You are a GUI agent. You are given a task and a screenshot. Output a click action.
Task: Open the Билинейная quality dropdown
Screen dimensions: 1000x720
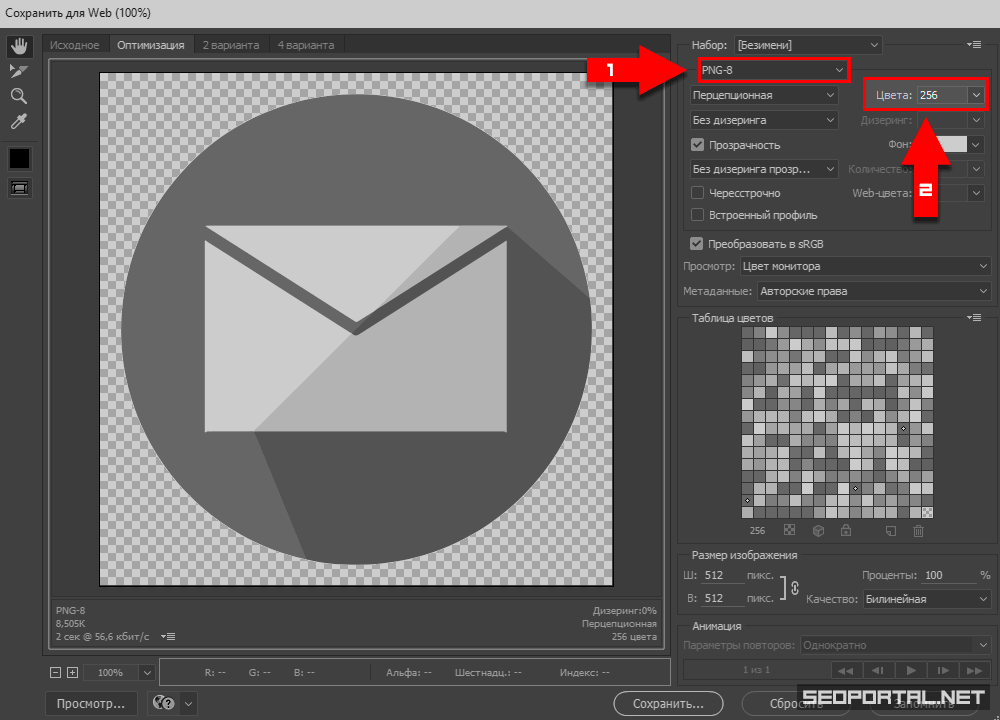(x=927, y=599)
